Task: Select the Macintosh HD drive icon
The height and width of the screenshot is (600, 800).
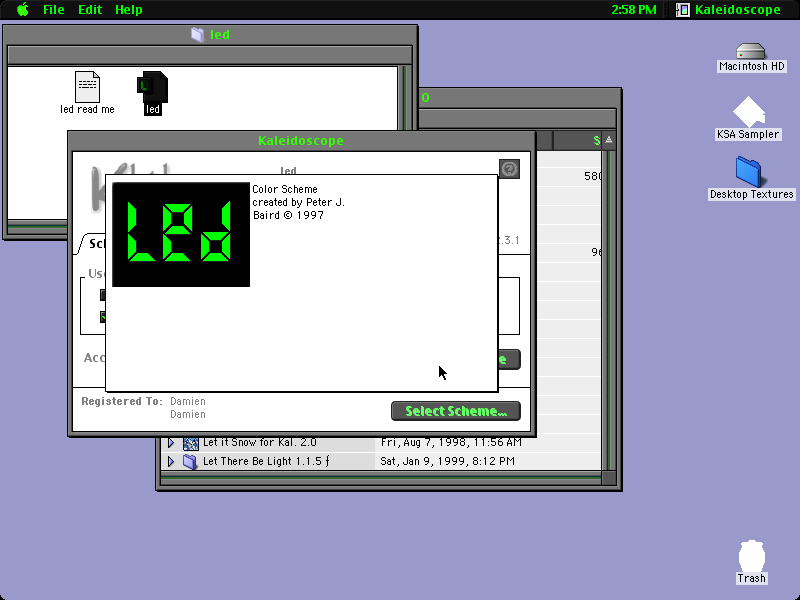Action: click(751, 51)
